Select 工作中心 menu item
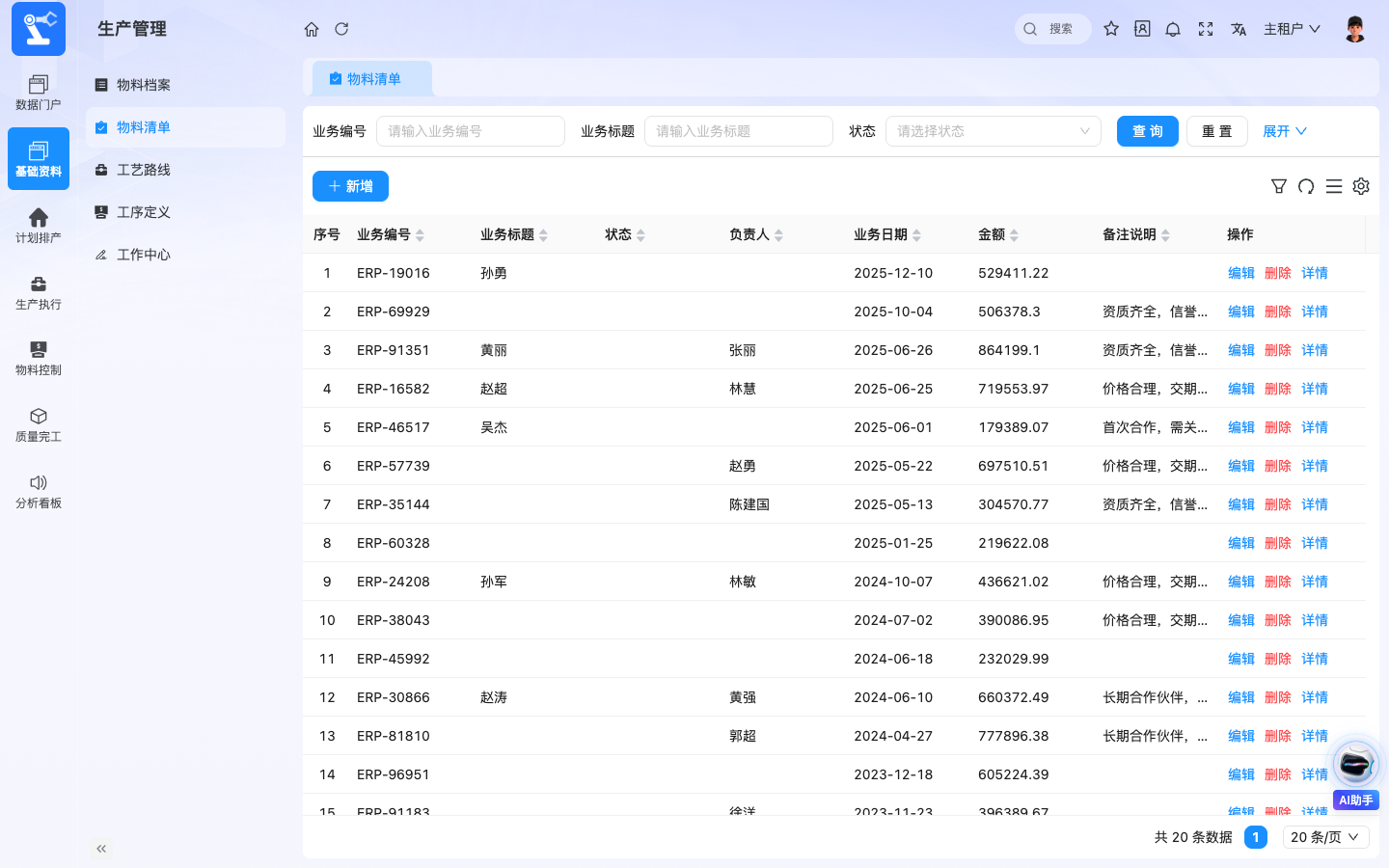The image size is (1389, 868). click(185, 255)
